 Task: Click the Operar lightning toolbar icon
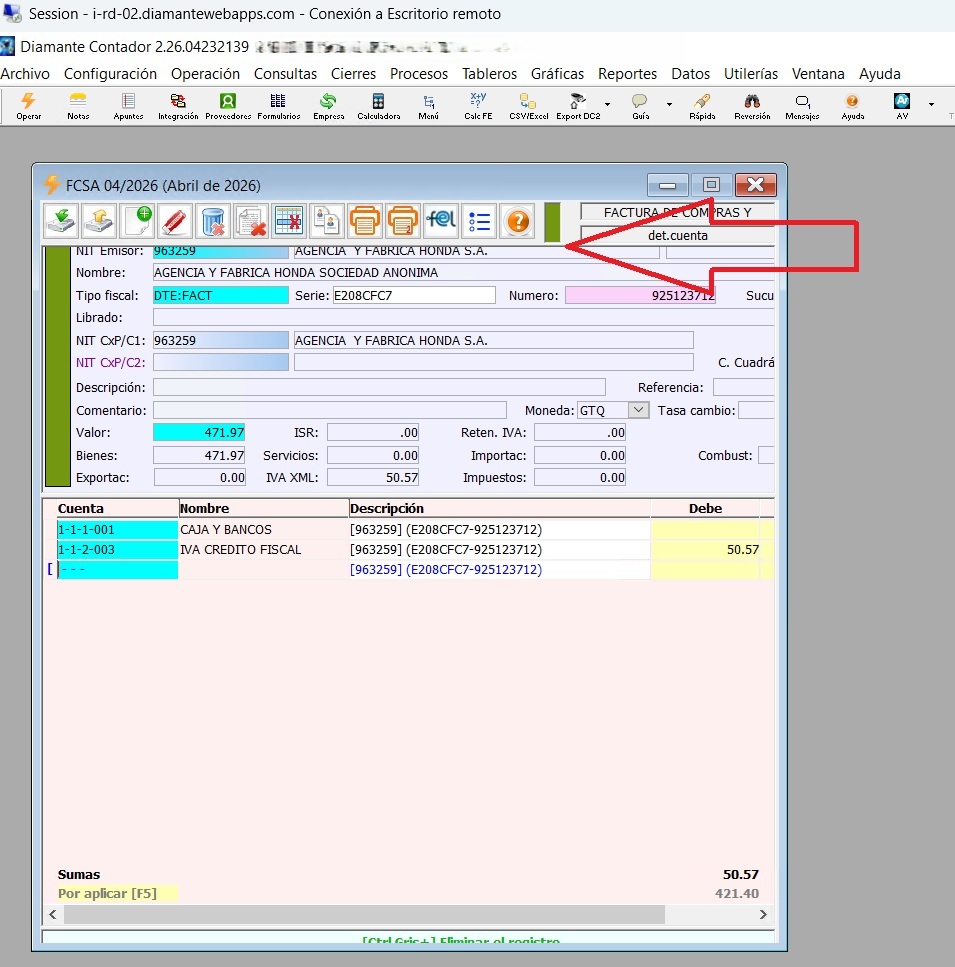pyautogui.click(x=28, y=106)
